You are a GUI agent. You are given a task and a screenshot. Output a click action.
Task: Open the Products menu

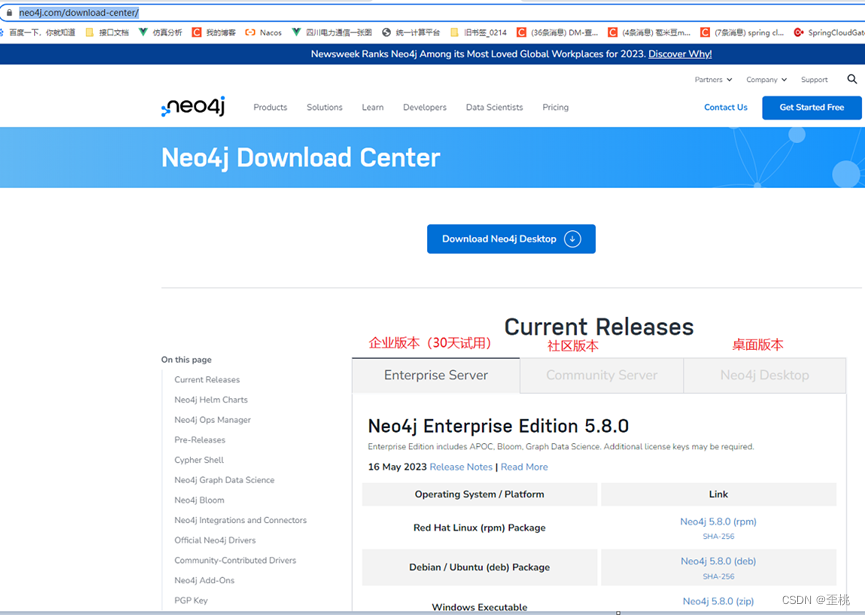point(270,107)
